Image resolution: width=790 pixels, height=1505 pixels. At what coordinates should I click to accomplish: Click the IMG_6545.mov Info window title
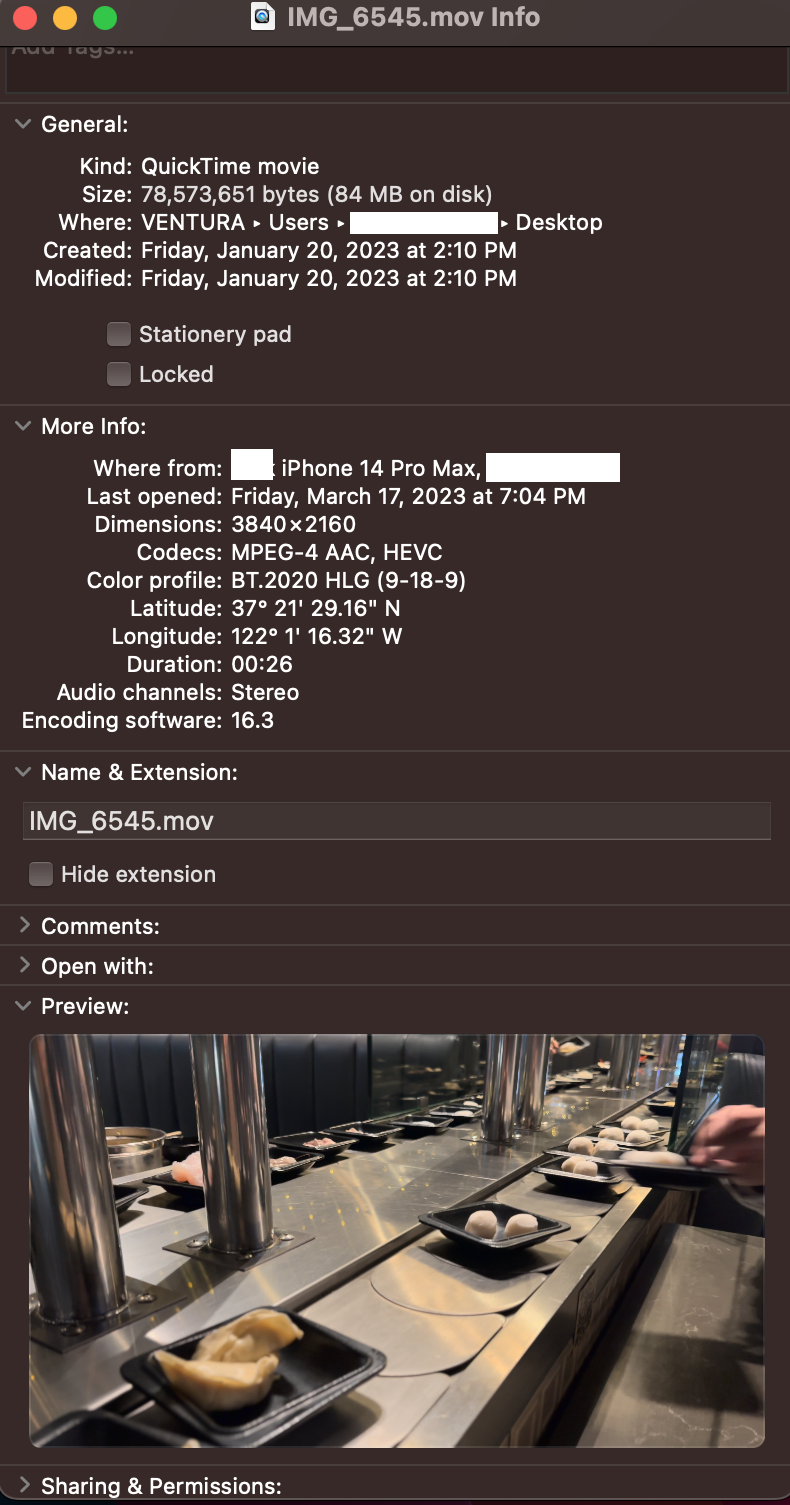tap(413, 17)
